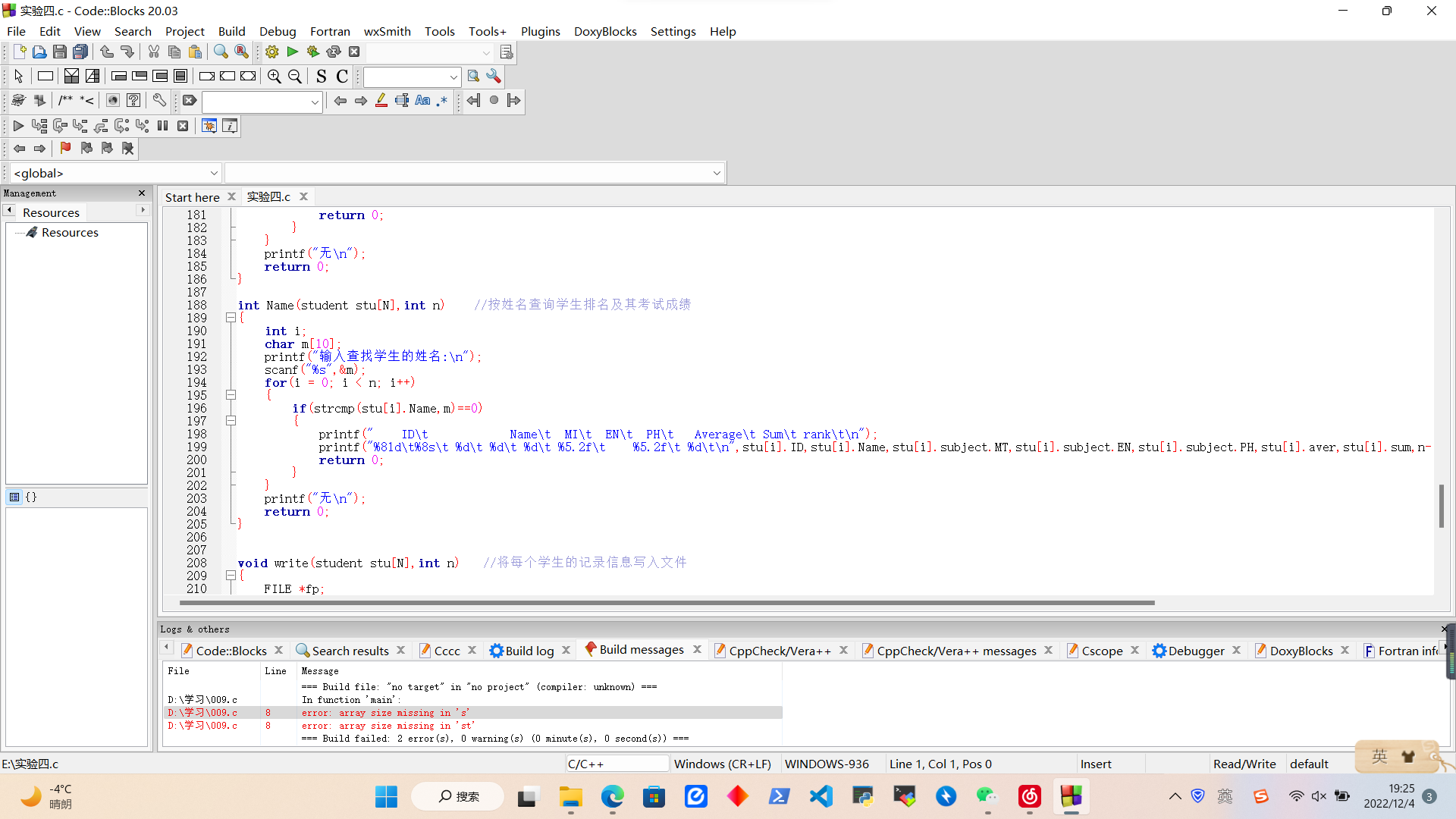Click the Build (gear) toolbar icon
Screen dimensions: 1456x819
click(272, 52)
